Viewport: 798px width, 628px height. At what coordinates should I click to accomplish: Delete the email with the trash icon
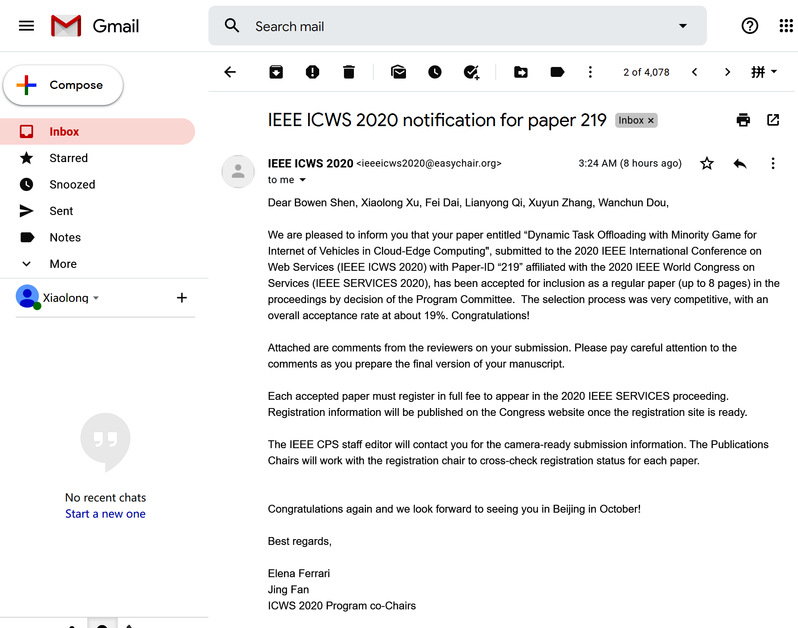(x=348, y=72)
